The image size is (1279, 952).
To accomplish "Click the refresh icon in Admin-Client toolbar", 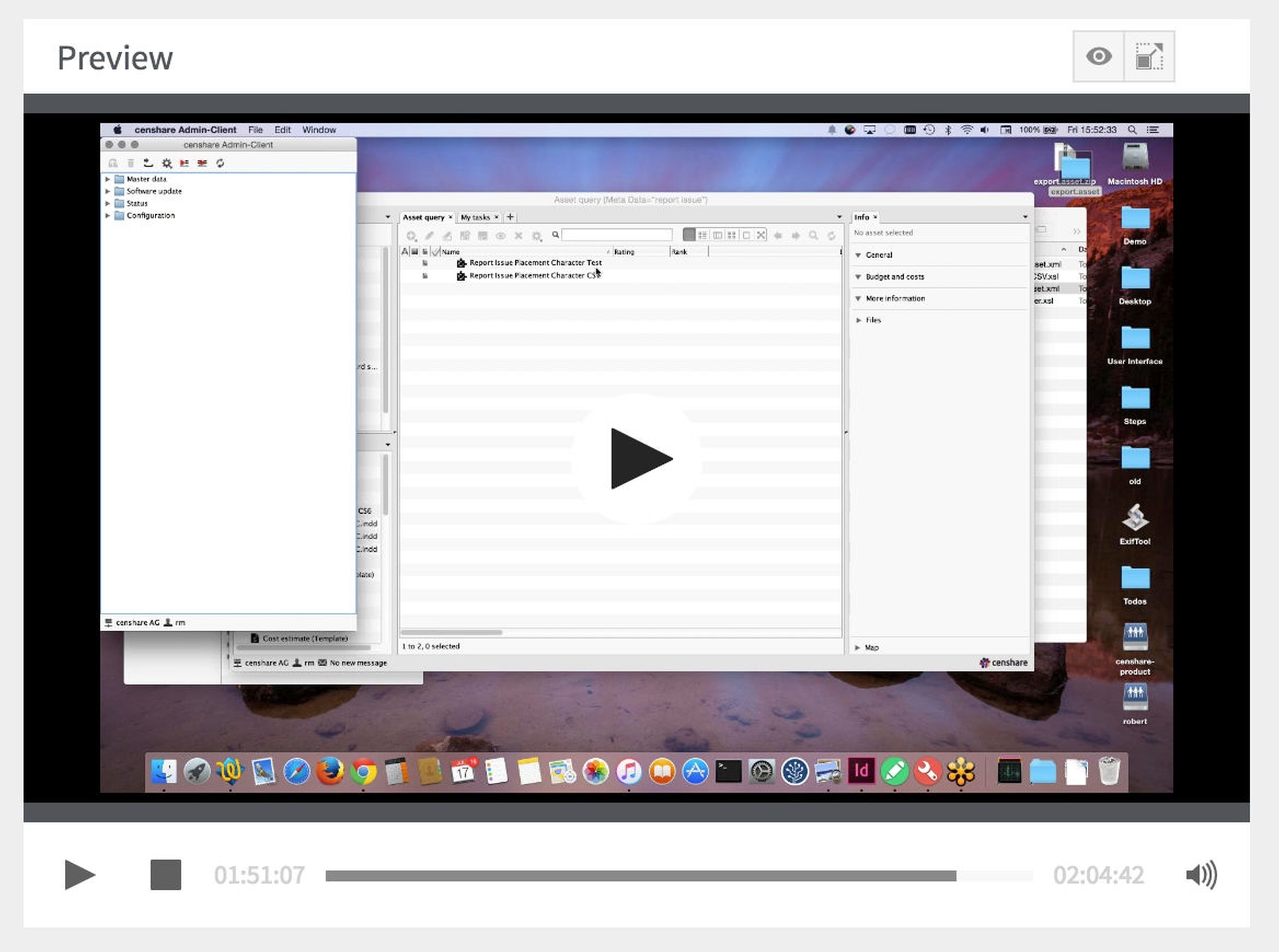I will [x=220, y=164].
